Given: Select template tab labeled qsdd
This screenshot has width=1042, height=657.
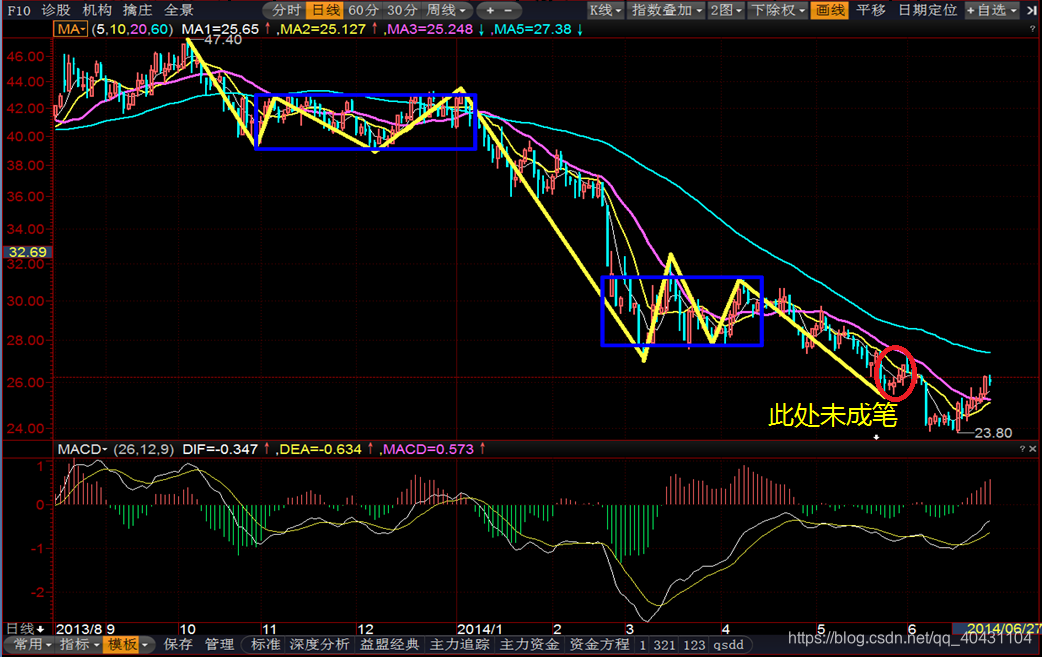Looking at the screenshot, I should click(728, 645).
